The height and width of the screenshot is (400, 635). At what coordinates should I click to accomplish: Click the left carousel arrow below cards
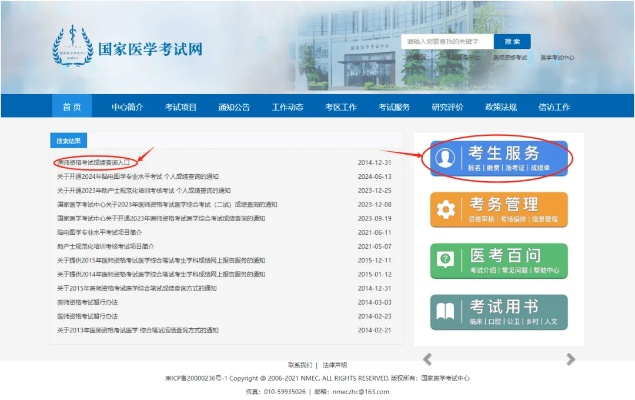click(x=427, y=359)
